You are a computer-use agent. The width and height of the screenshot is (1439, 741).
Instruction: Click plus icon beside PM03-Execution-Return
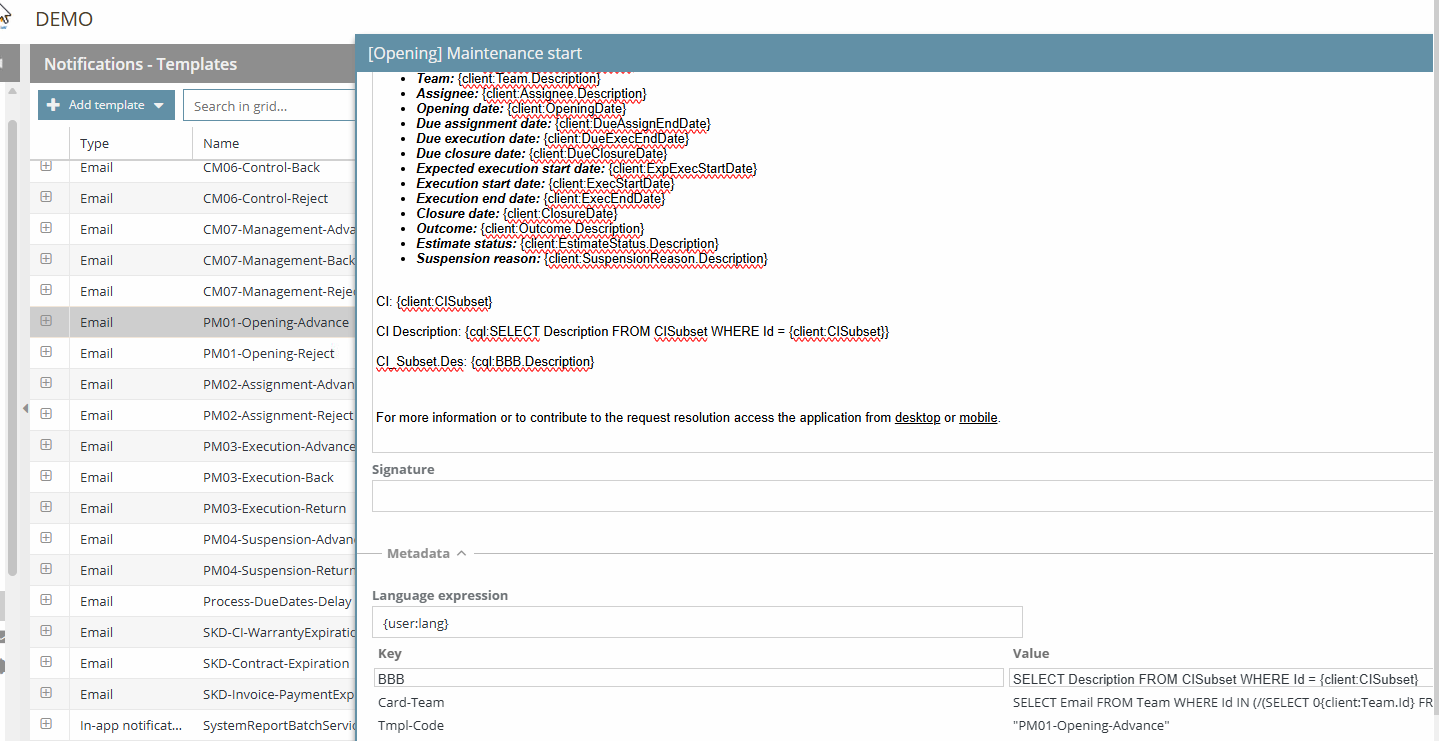46,507
